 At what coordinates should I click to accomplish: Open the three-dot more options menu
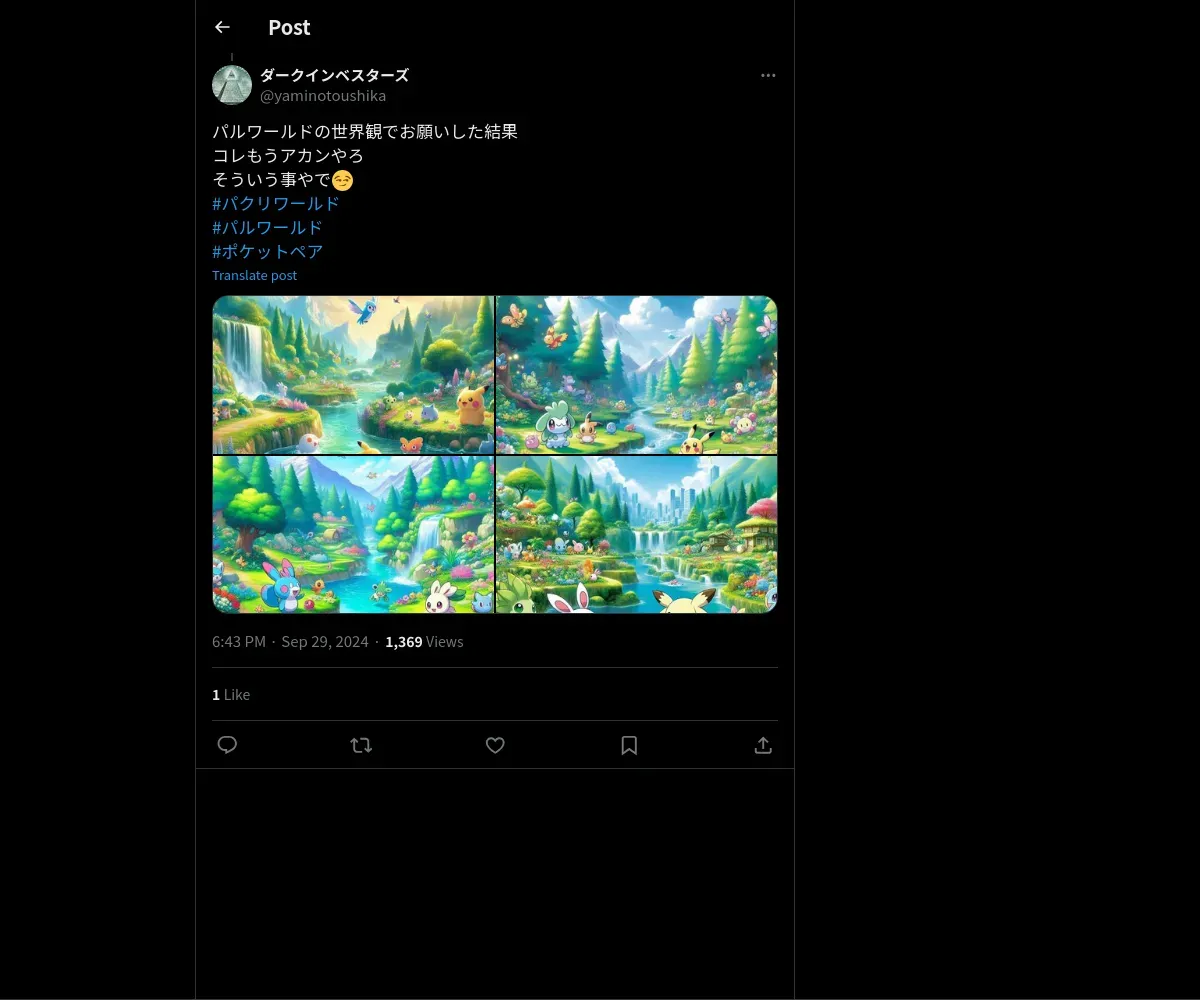768,75
